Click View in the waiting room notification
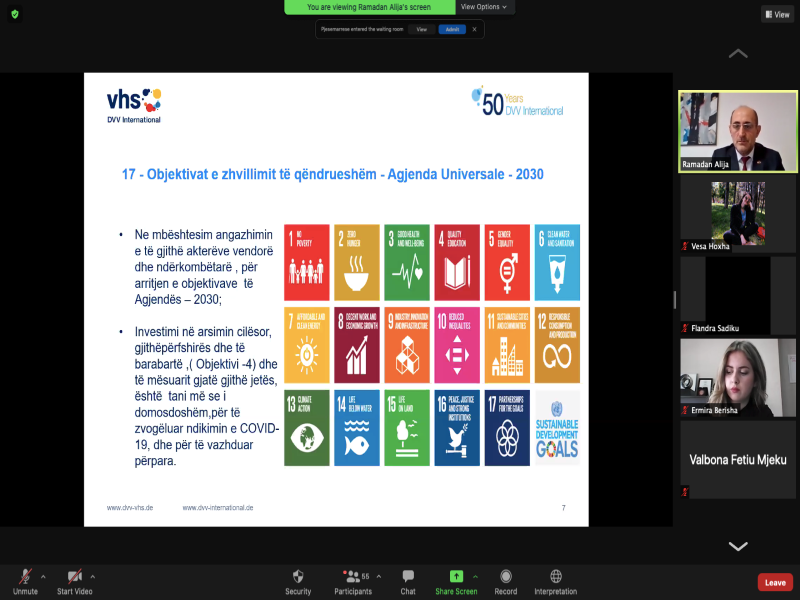This screenshot has height=600, width=800. 421,29
